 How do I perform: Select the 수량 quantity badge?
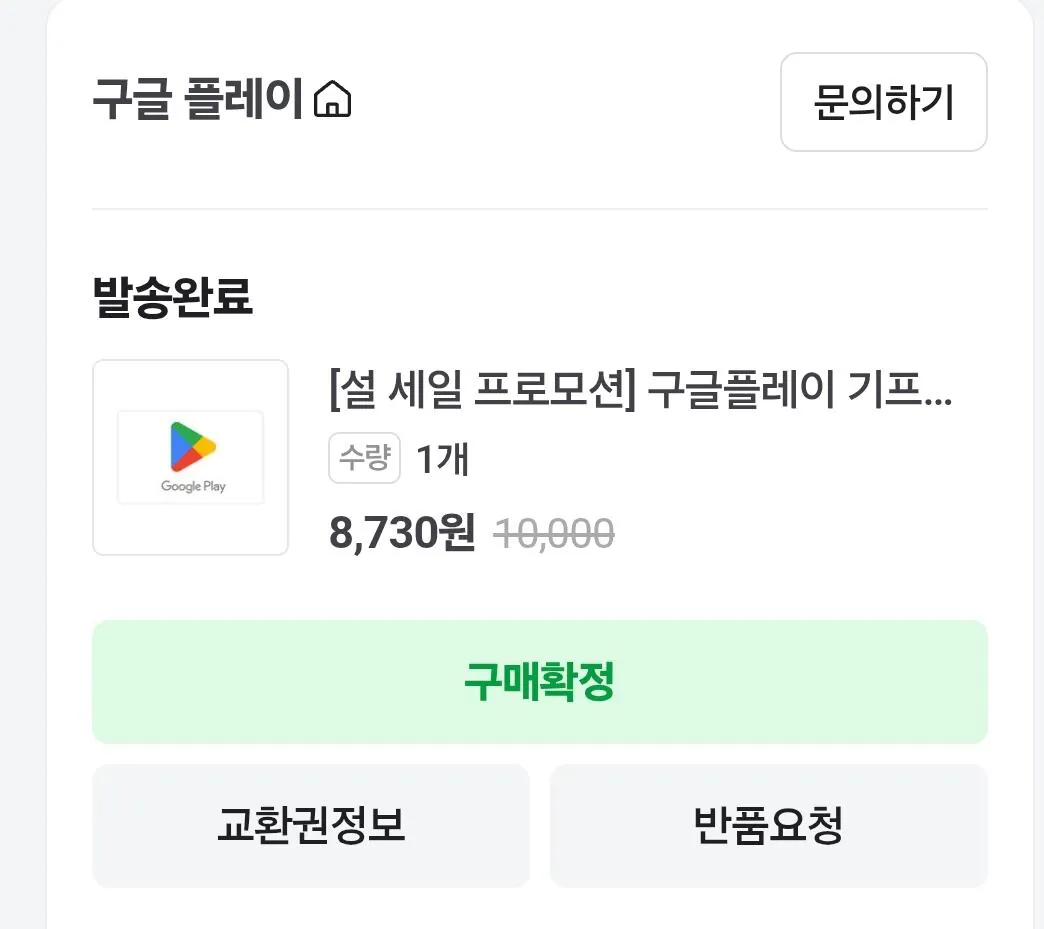click(x=363, y=459)
